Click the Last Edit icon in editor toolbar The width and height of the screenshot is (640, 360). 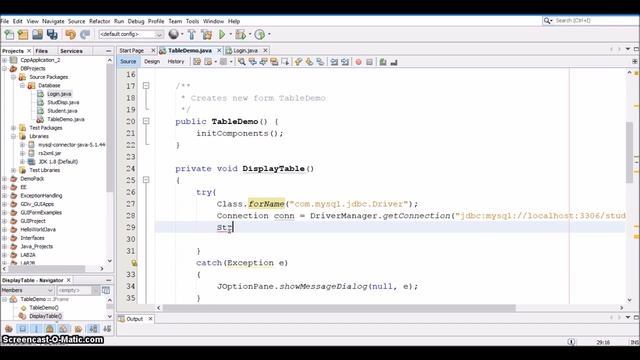197,62
